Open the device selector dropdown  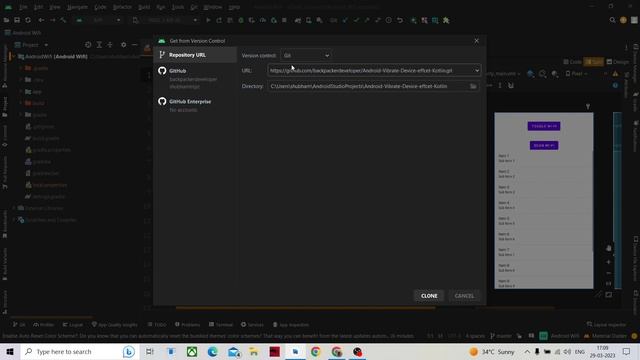coord(165,20)
